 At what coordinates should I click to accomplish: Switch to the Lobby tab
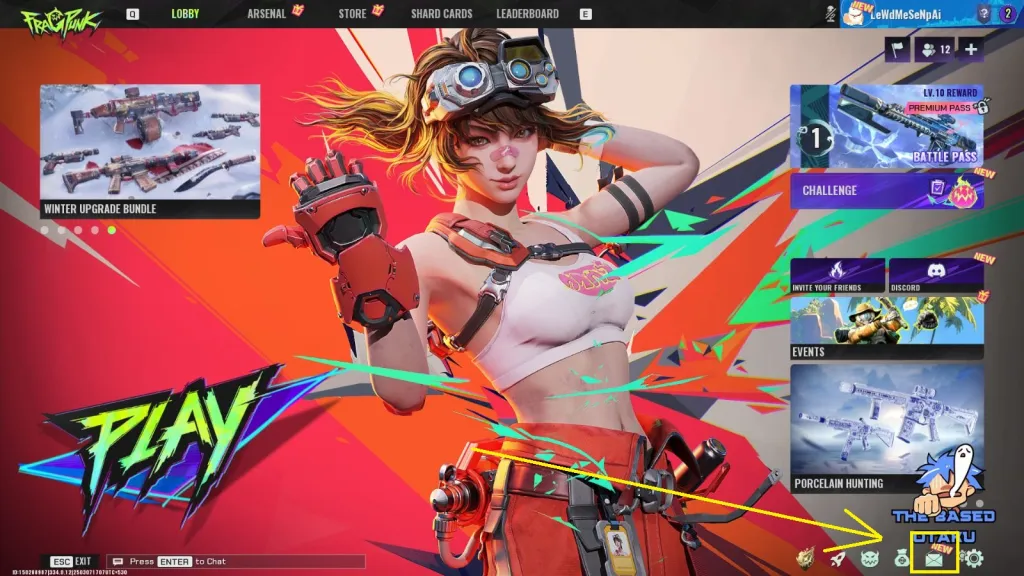185,14
